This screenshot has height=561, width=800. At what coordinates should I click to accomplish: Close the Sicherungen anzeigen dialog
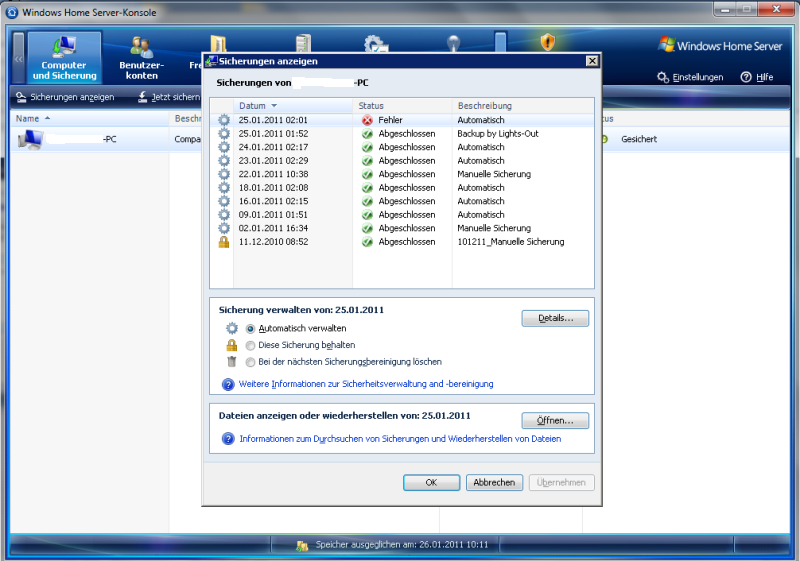tap(592, 61)
